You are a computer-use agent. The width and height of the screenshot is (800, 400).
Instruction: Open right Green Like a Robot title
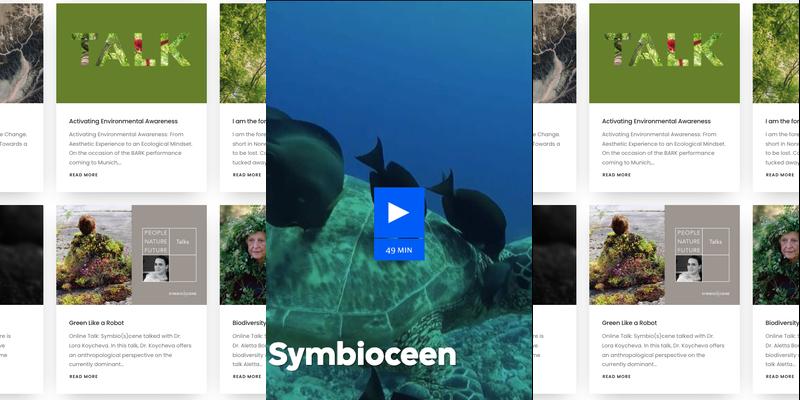(631, 323)
